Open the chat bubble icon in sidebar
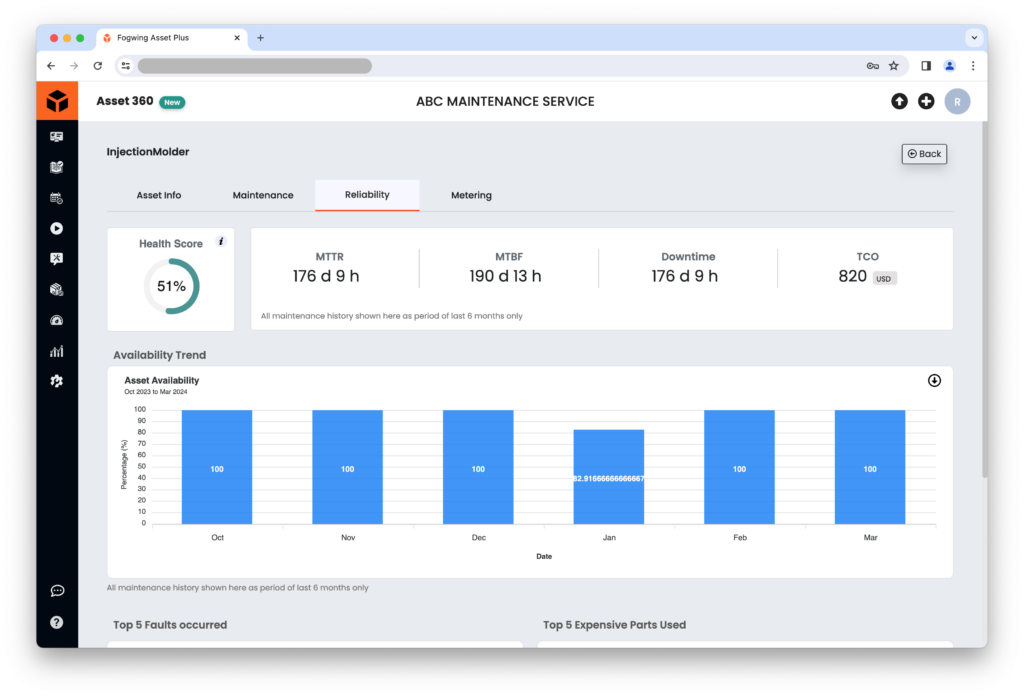Viewport: 1024px width, 696px height. (x=57, y=591)
